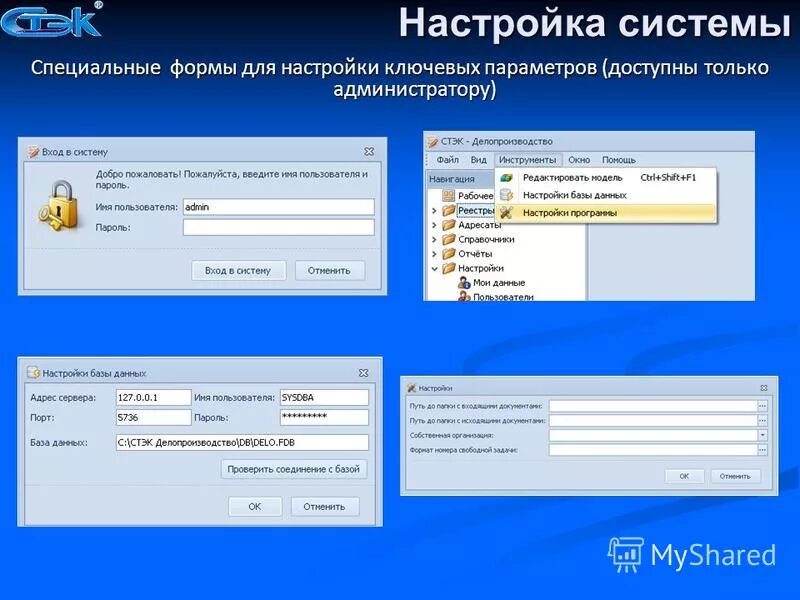The image size is (800, 600).
Task: Click the folder icon of 'Настройки' tree node
Action: (x=448, y=268)
